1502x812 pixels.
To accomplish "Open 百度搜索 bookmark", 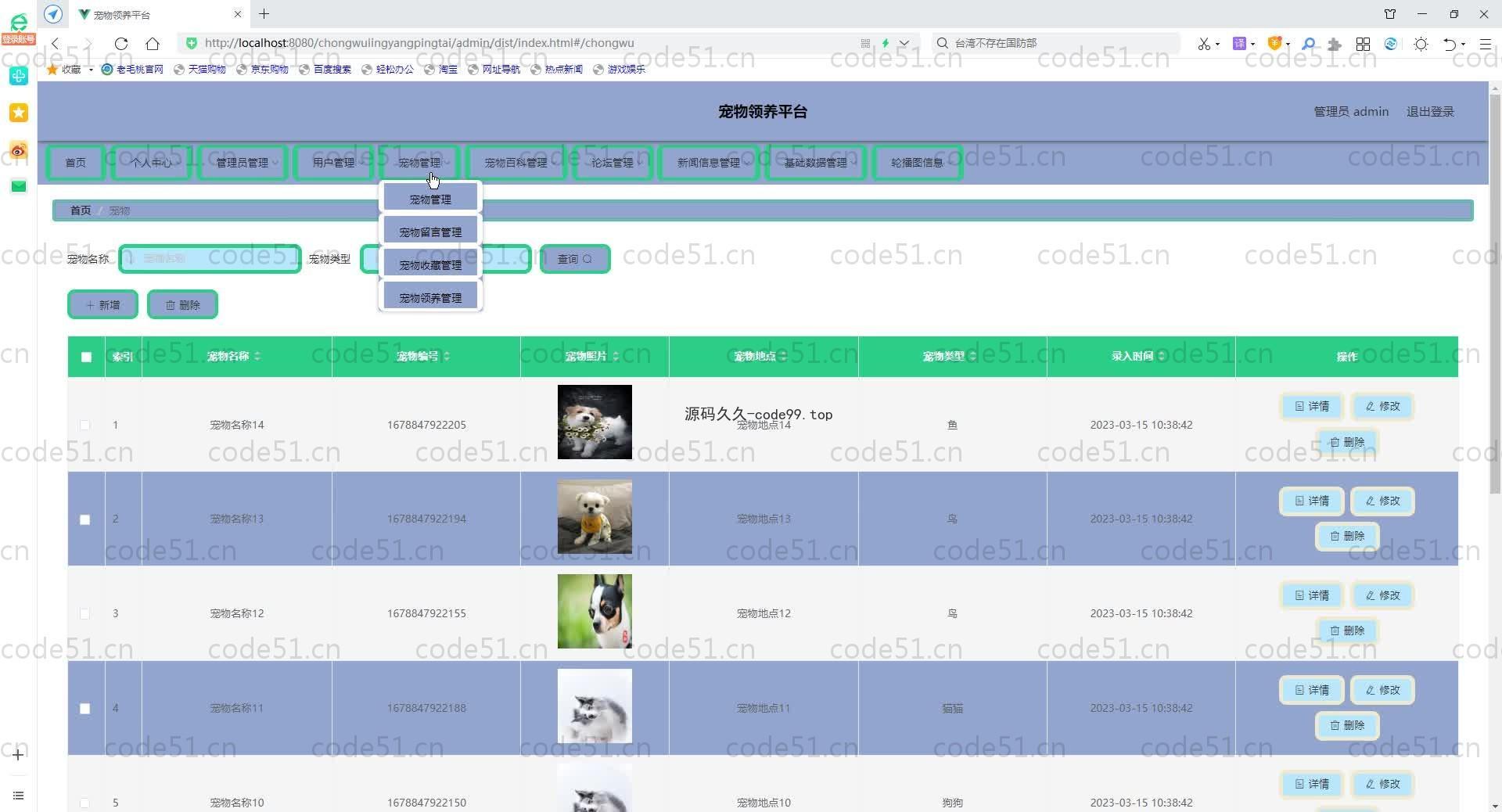I will 325,69.
